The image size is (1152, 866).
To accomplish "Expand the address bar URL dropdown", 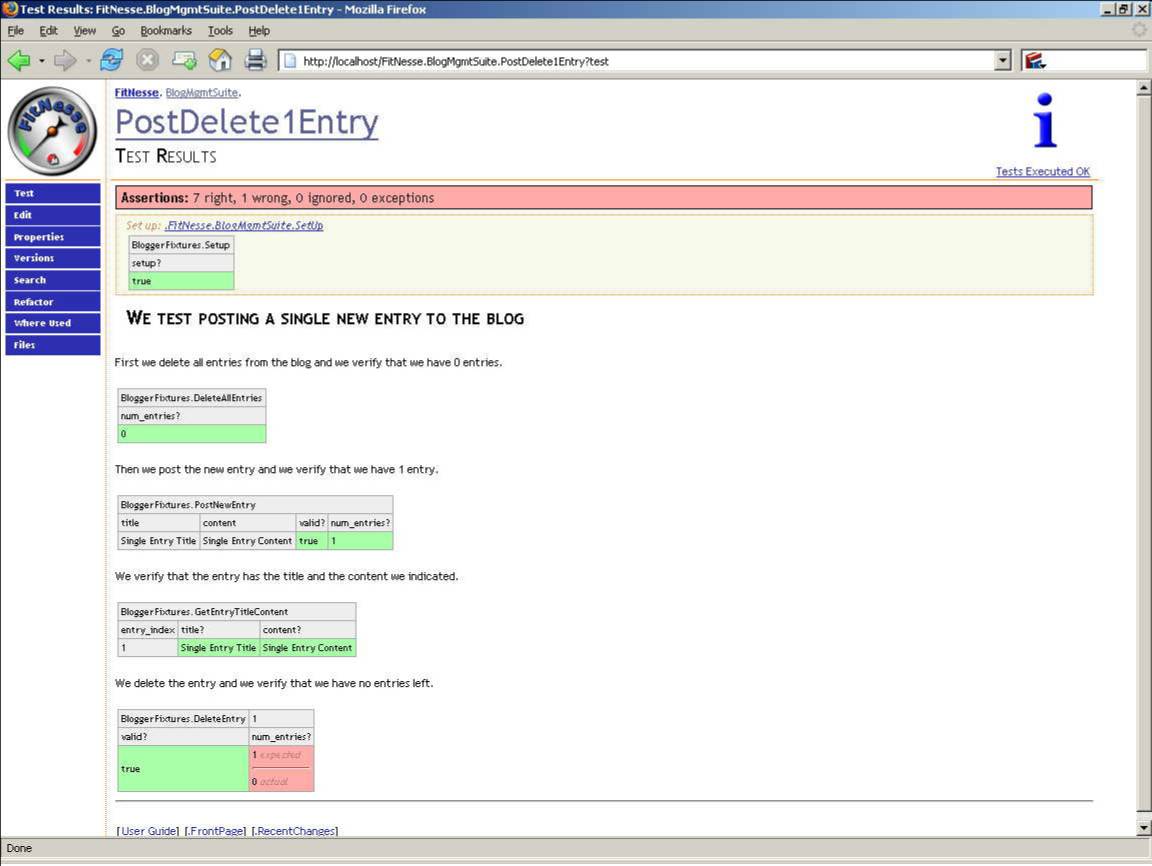I will (1003, 62).
